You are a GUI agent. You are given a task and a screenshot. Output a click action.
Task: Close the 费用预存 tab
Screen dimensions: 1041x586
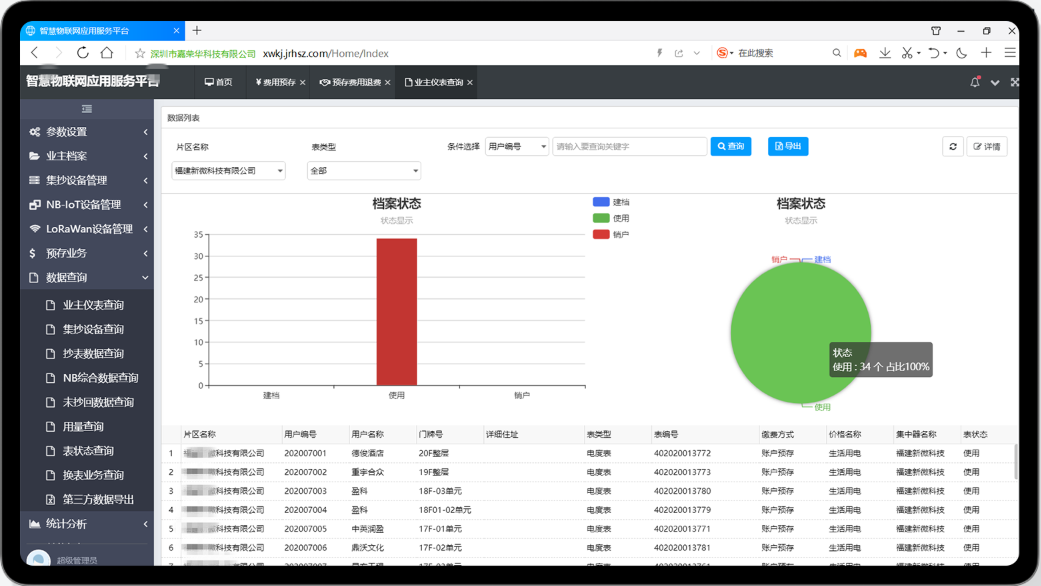point(303,82)
